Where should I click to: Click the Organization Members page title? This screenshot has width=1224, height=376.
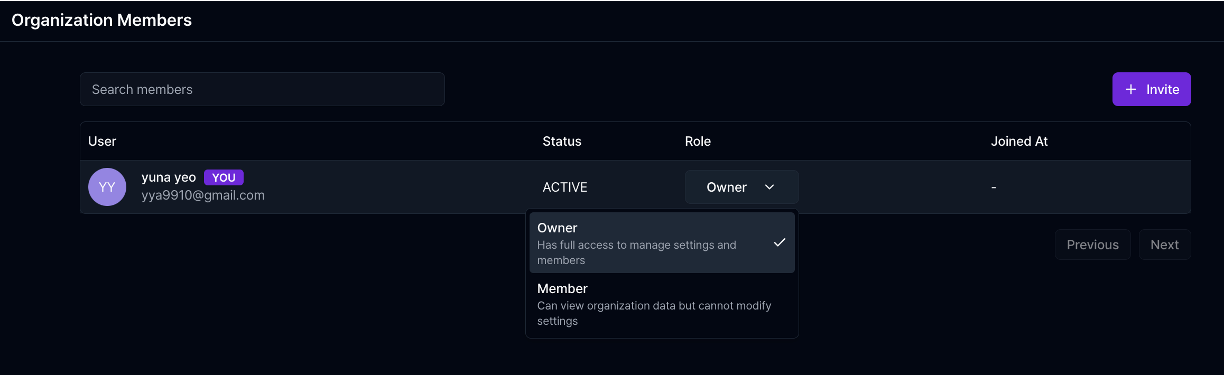click(101, 19)
